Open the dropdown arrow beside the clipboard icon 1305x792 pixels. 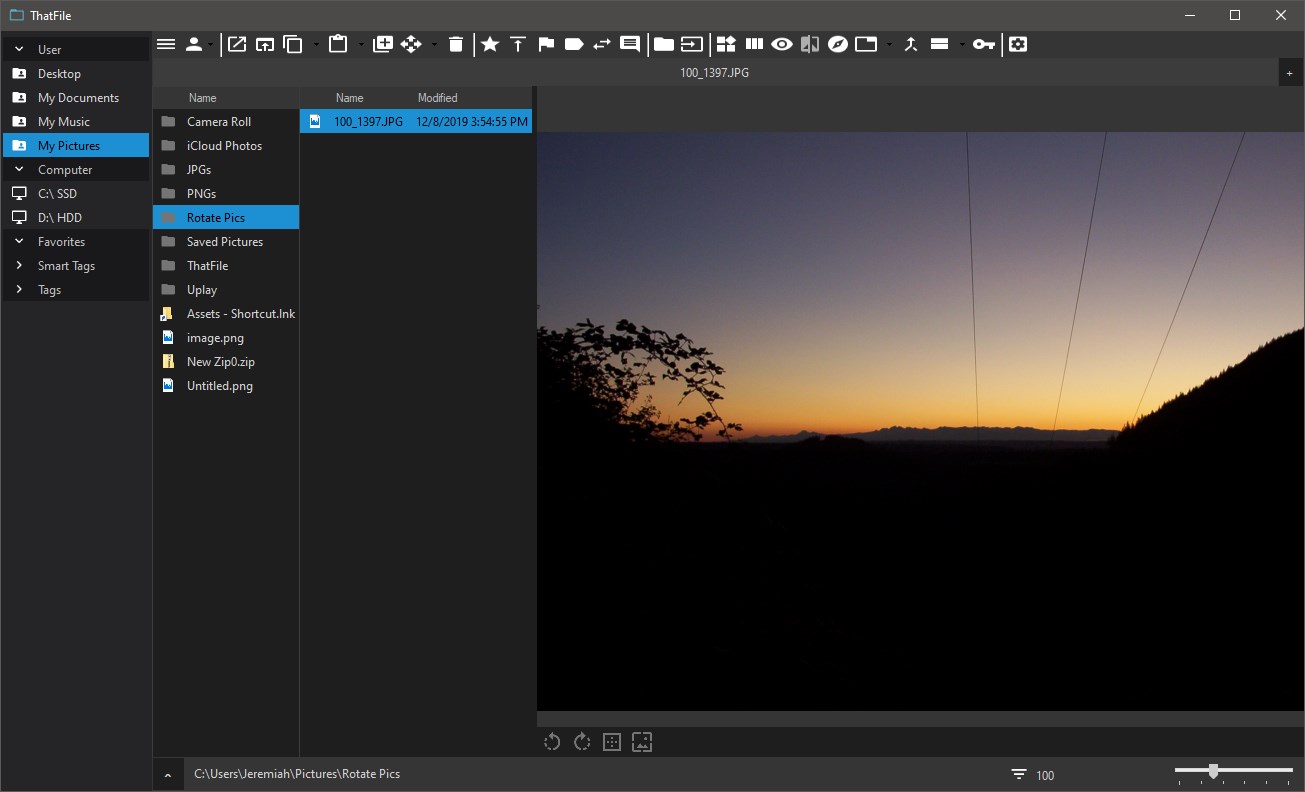click(361, 44)
